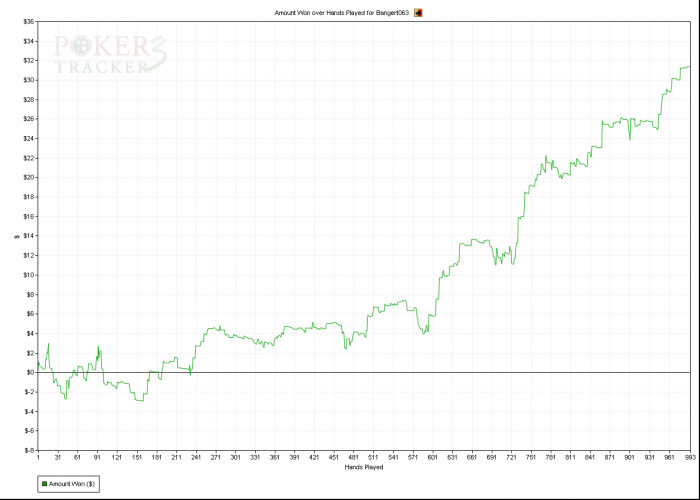This screenshot has height=500, width=700.
Task: Click the '$-4' y-axis label
Action: (30, 412)
